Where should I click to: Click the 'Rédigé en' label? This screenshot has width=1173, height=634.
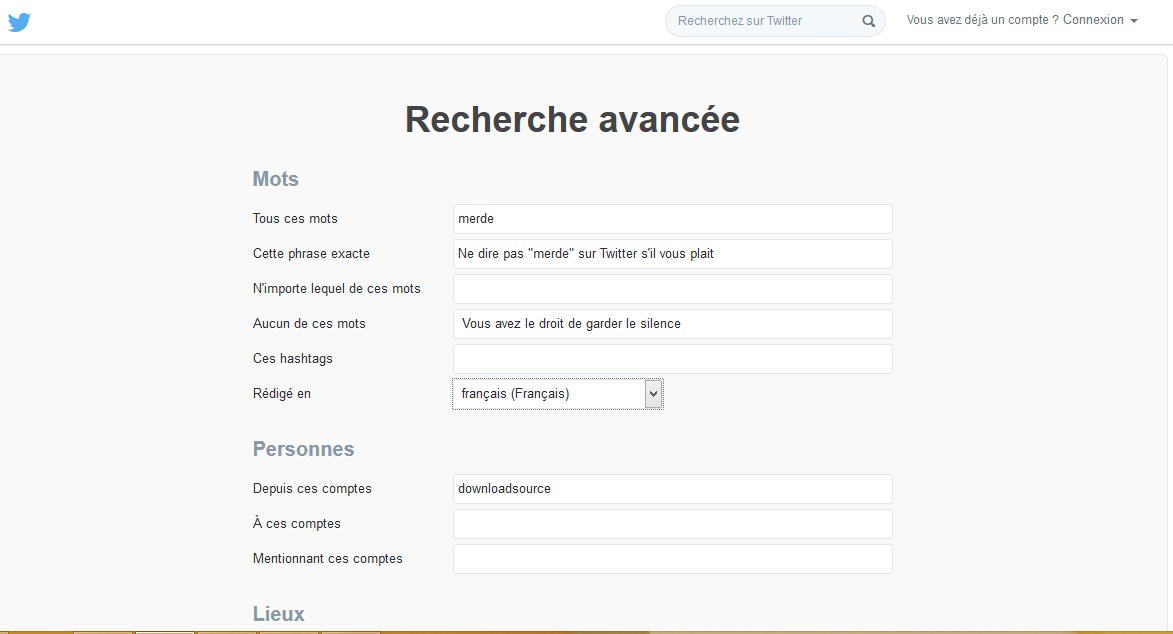281,394
